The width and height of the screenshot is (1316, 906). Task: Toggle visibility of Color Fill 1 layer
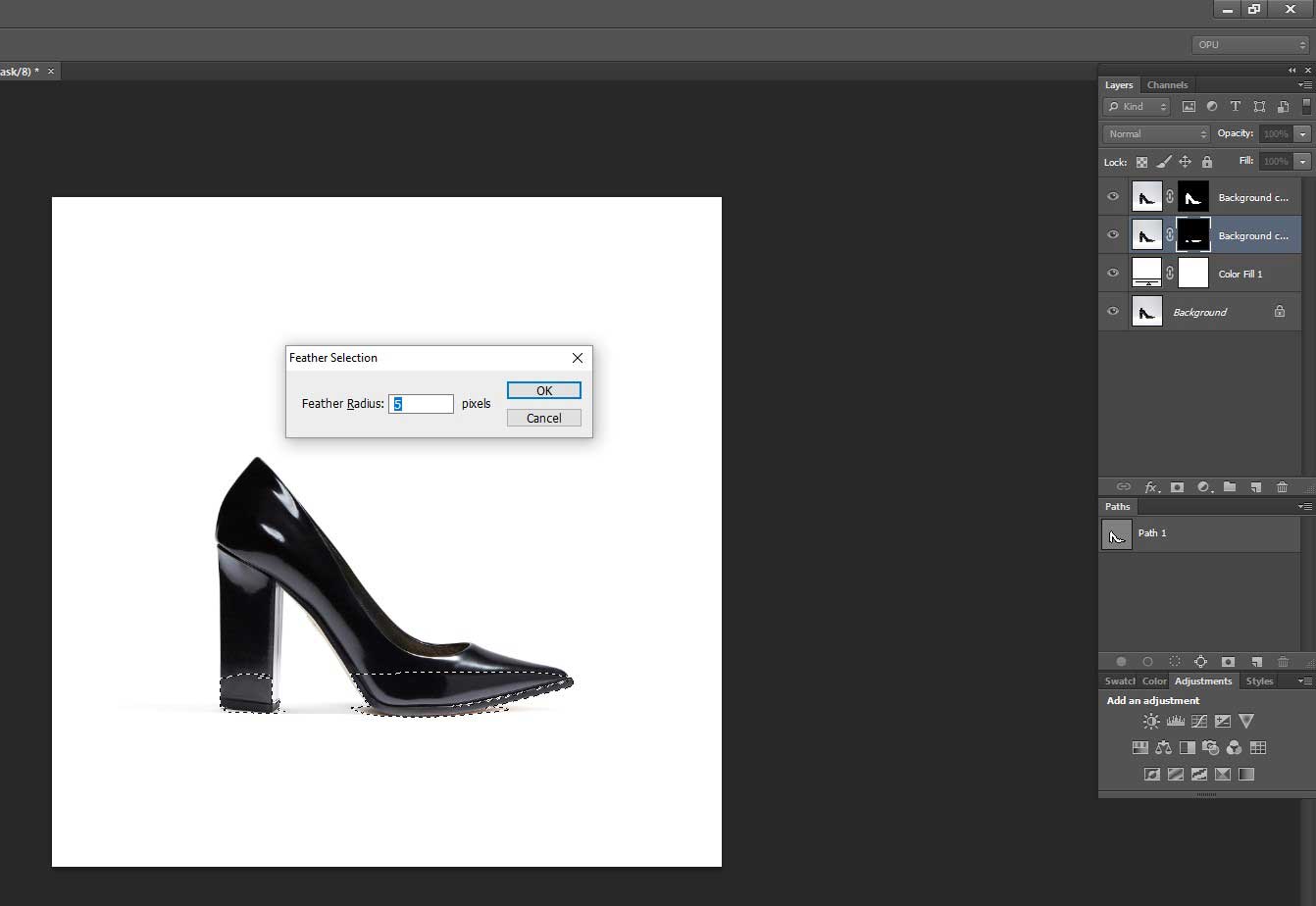(1113, 274)
